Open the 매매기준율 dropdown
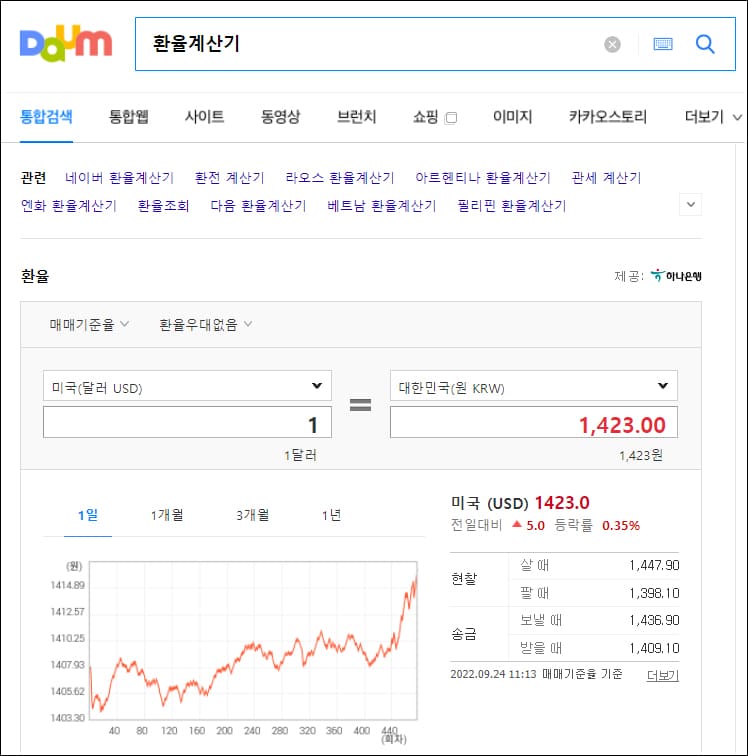The image size is (748, 756). click(89, 324)
